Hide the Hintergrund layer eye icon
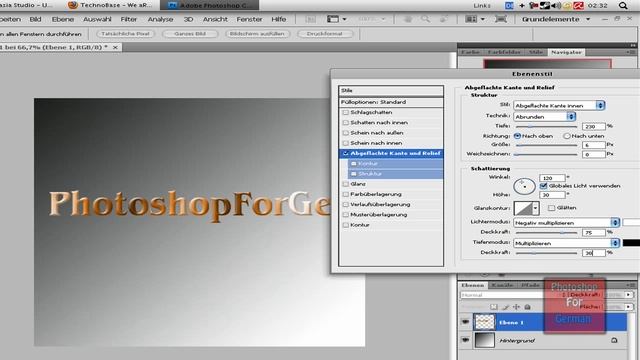The height and width of the screenshot is (360, 640). pos(465,340)
